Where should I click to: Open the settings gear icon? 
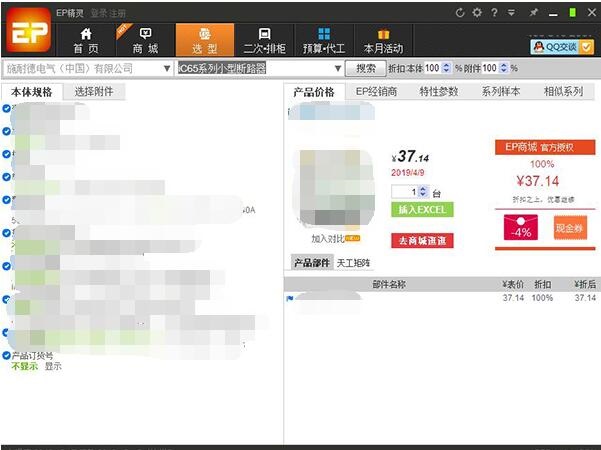tap(477, 13)
